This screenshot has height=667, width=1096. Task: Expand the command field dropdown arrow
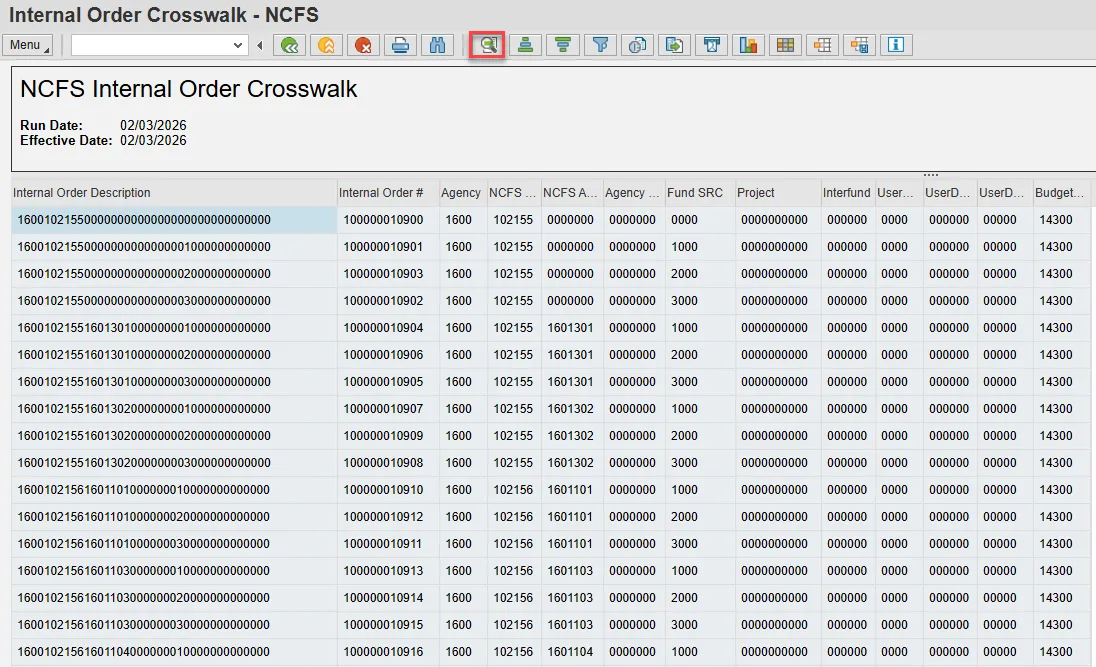238,45
